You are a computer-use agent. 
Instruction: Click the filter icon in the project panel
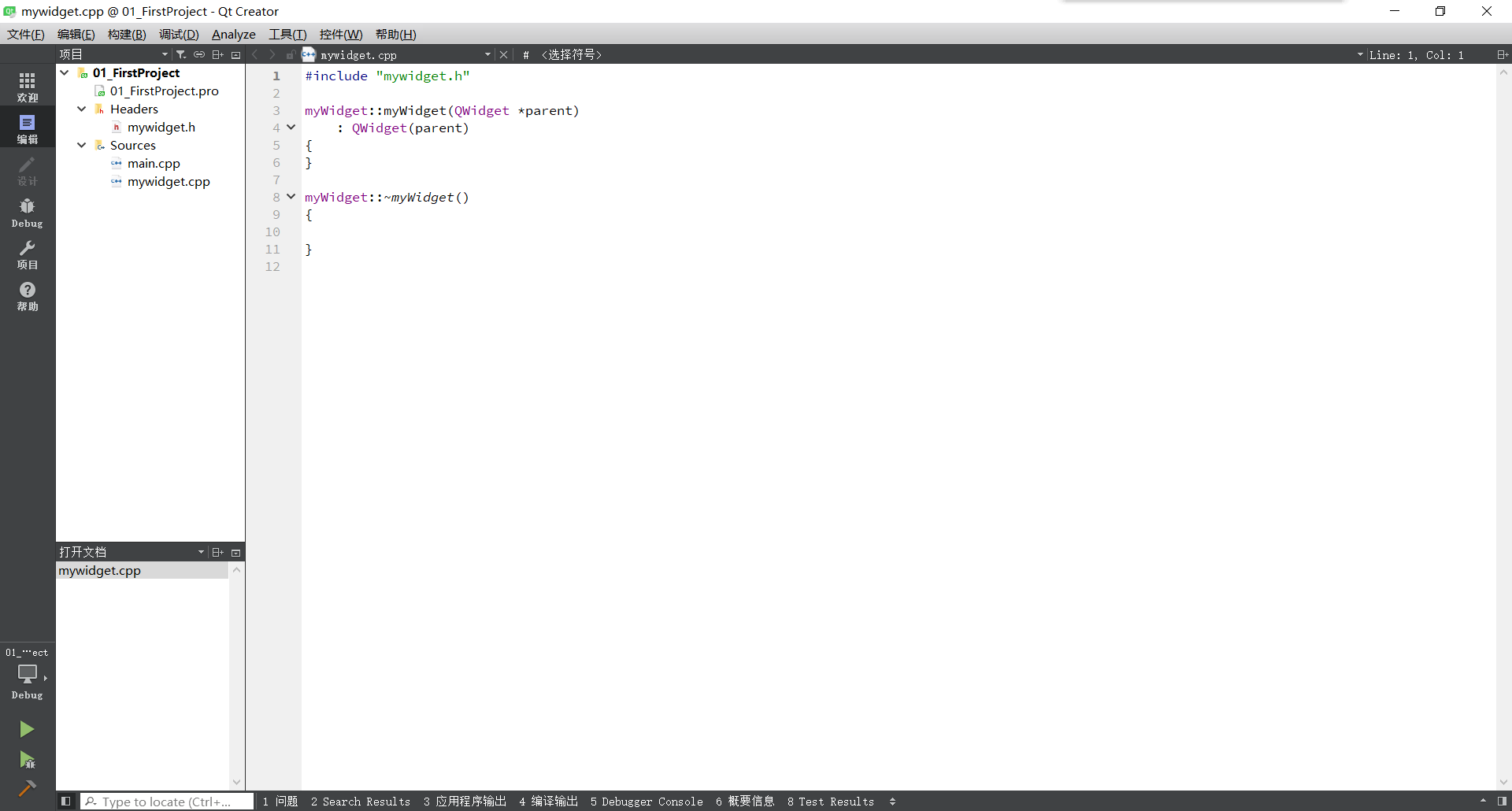click(x=180, y=54)
